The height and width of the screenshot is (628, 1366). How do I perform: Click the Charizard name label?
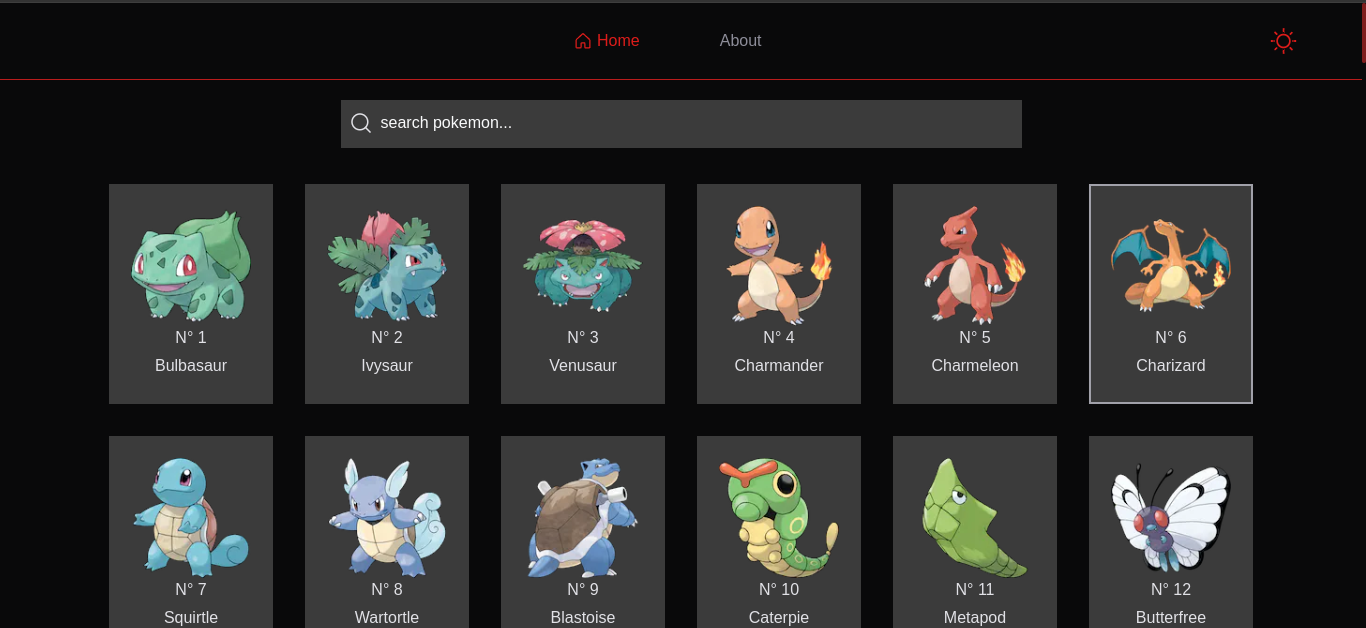(1171, 366)
